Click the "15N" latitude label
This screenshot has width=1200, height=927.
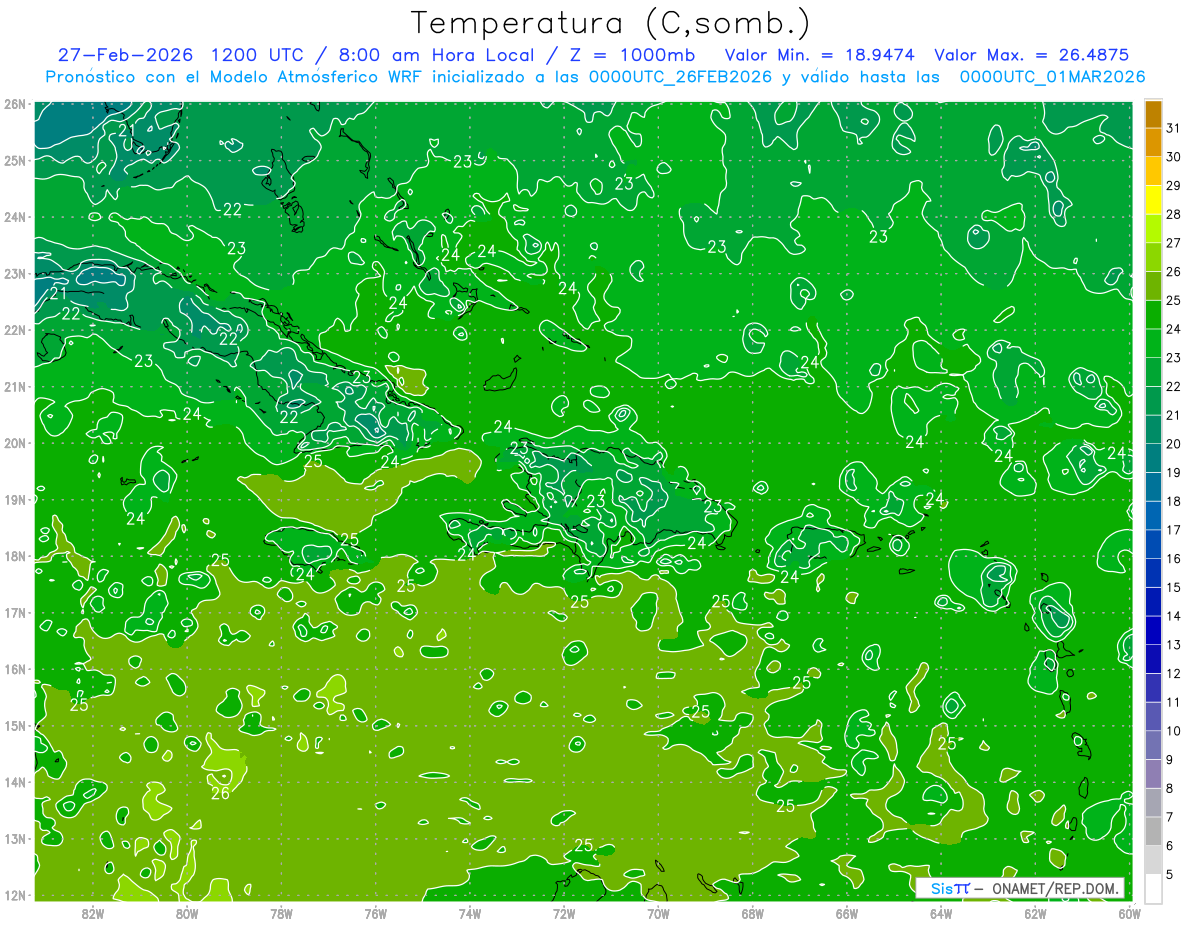click(14, 725)
